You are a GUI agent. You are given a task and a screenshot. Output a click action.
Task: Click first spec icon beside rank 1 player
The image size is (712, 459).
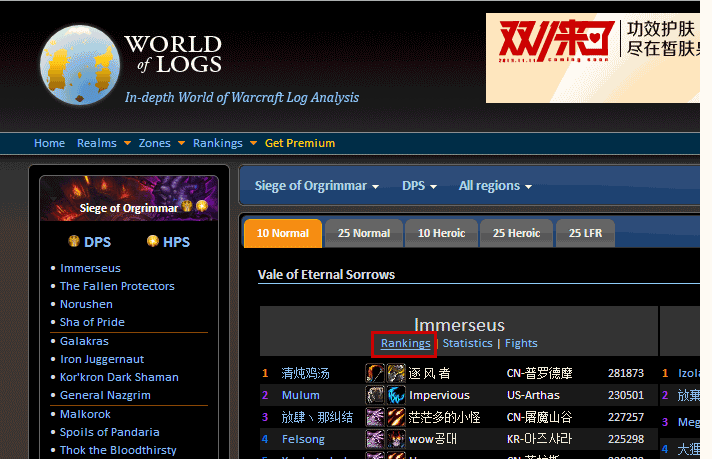tap(375, 373)
